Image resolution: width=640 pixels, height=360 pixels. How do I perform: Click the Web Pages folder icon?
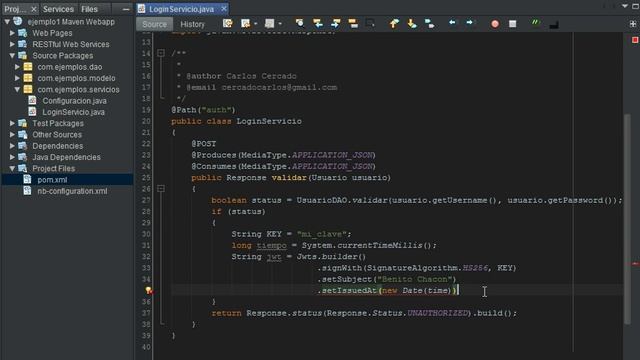(x=23, y=33)
